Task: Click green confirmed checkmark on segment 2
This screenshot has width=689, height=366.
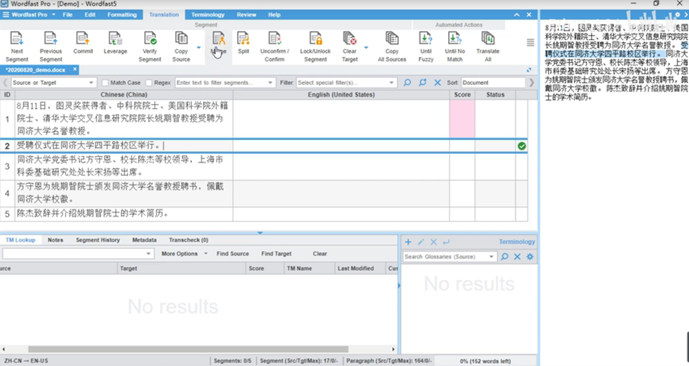Action: tap(522, 146)
